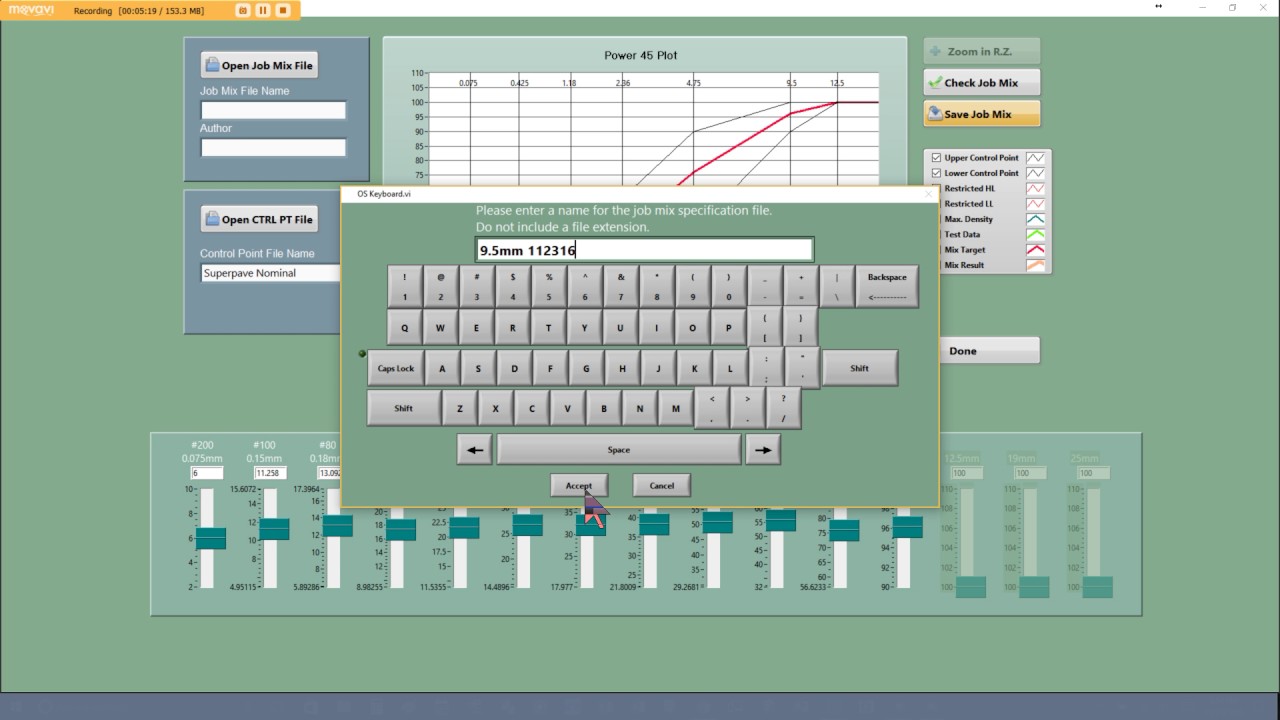Screen dimensions: 1280x720
Task: Accept the entered job mix file name
Action: pyautogui.click(x=579, y=486)
